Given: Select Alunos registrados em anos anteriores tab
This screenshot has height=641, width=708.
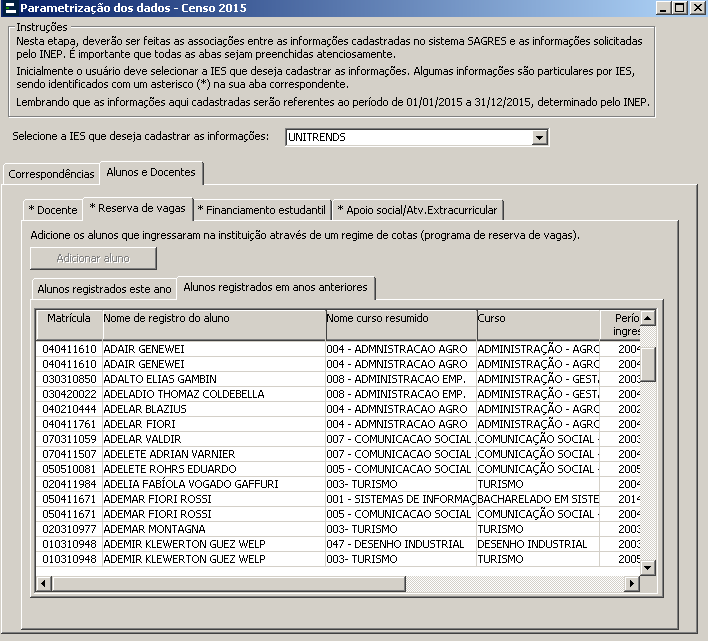Looking at the screenshot, I should pyautogui.click(x=275, y=288).
